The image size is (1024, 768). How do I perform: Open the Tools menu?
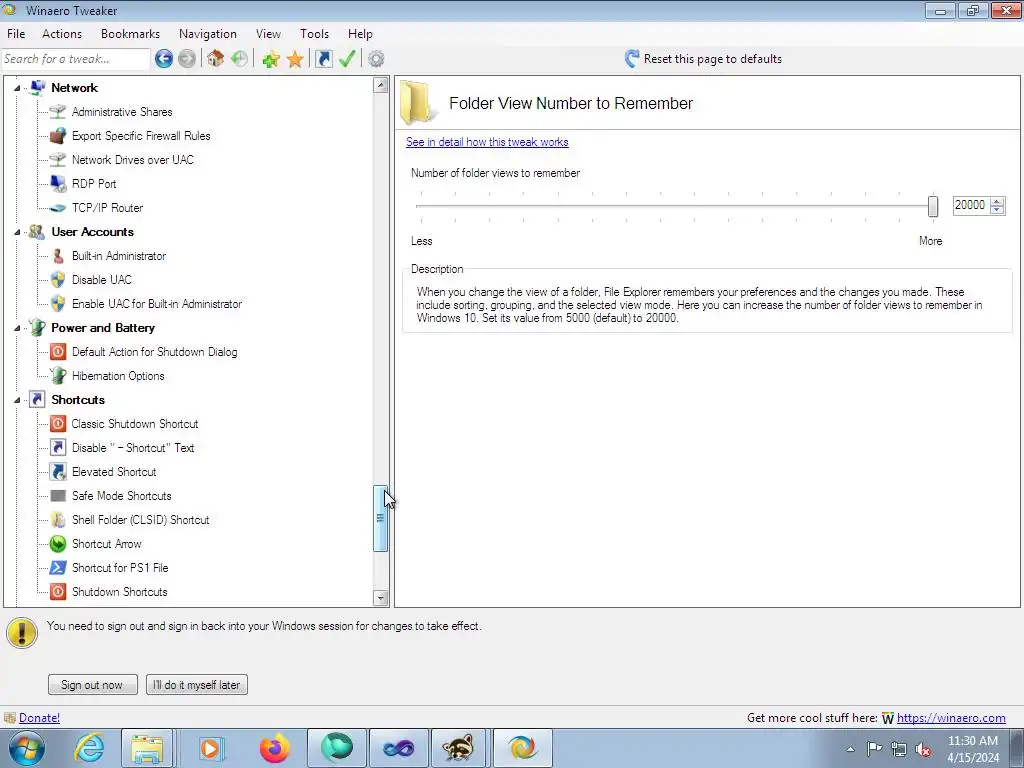(314, 34)
